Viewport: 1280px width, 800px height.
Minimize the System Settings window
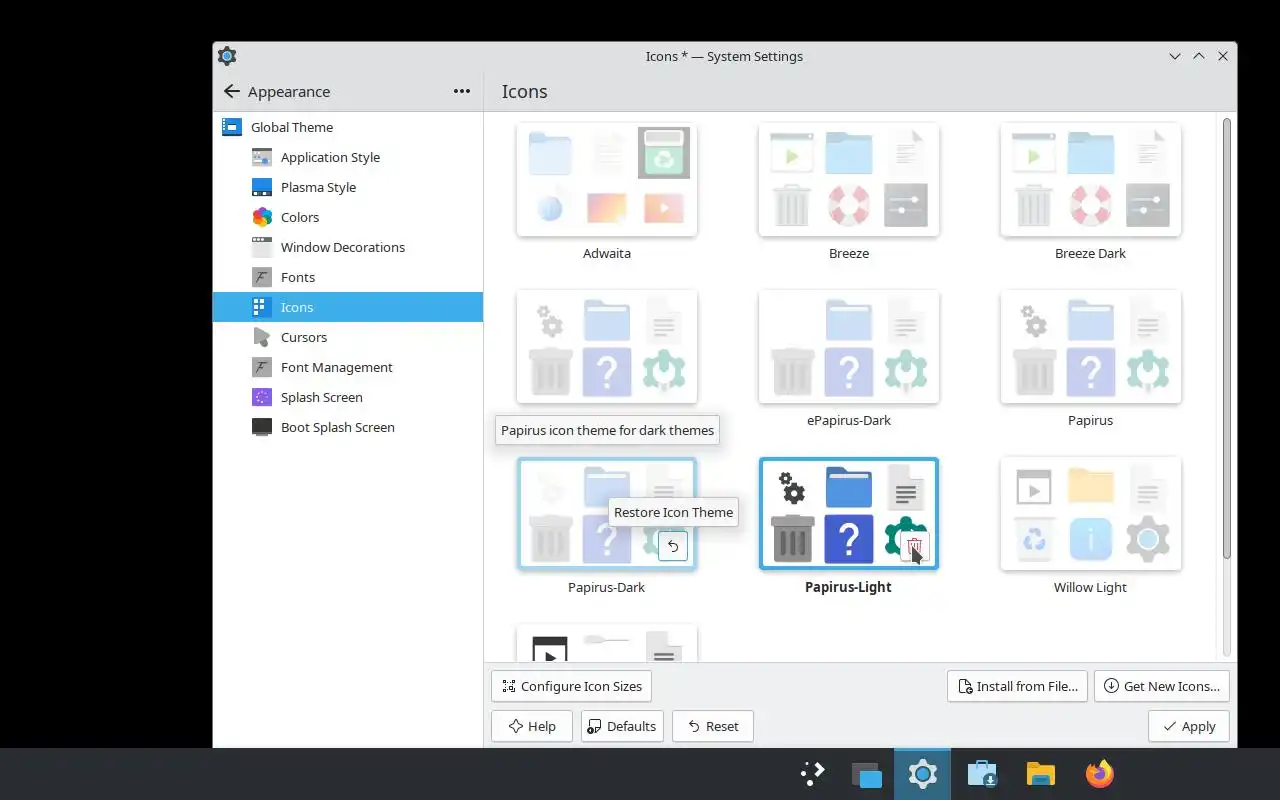(1175, 56)
